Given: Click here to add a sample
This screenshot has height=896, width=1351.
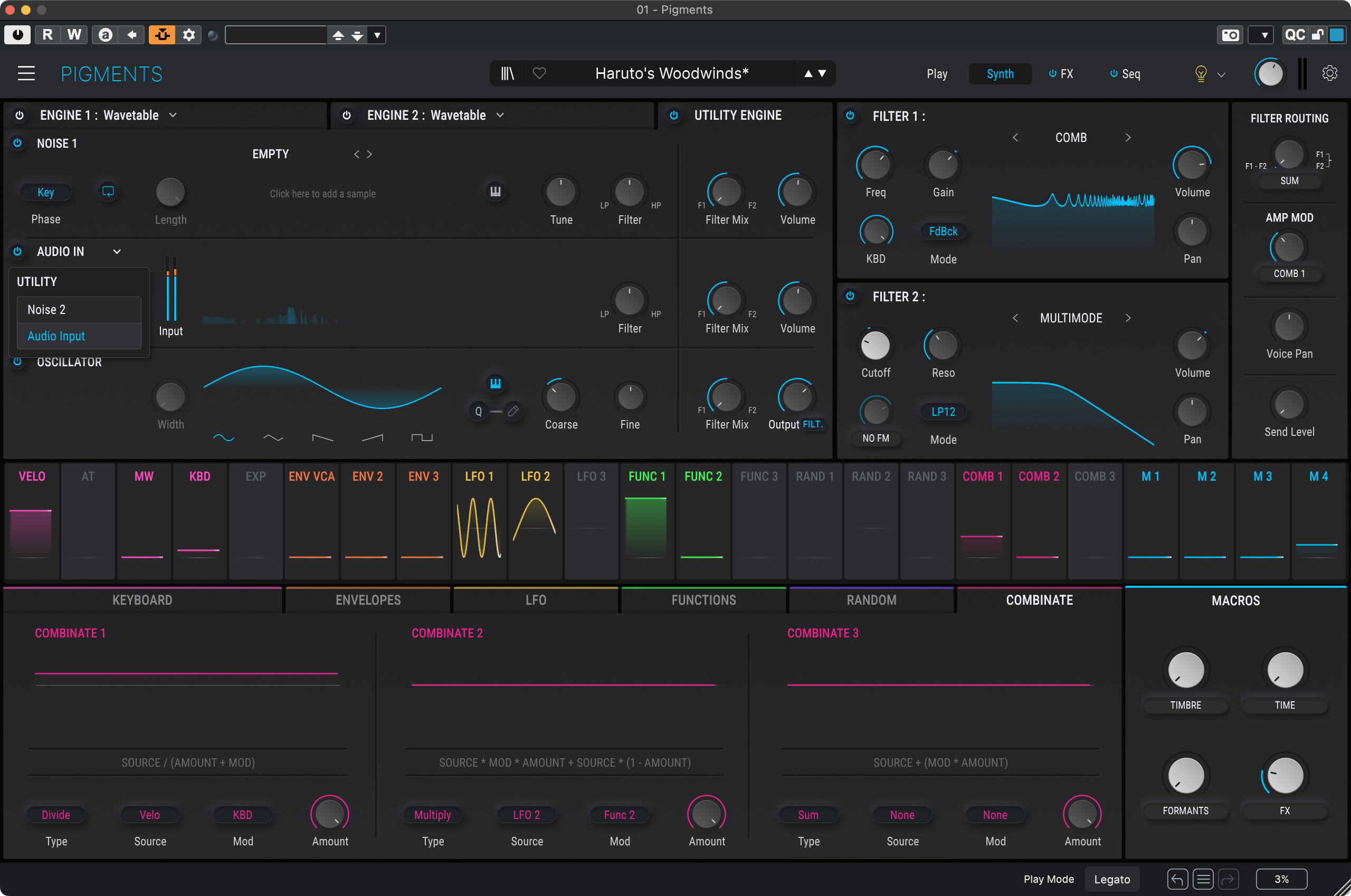Looking at the screenshot, I should pyautogui.click(x=322, y=194).
